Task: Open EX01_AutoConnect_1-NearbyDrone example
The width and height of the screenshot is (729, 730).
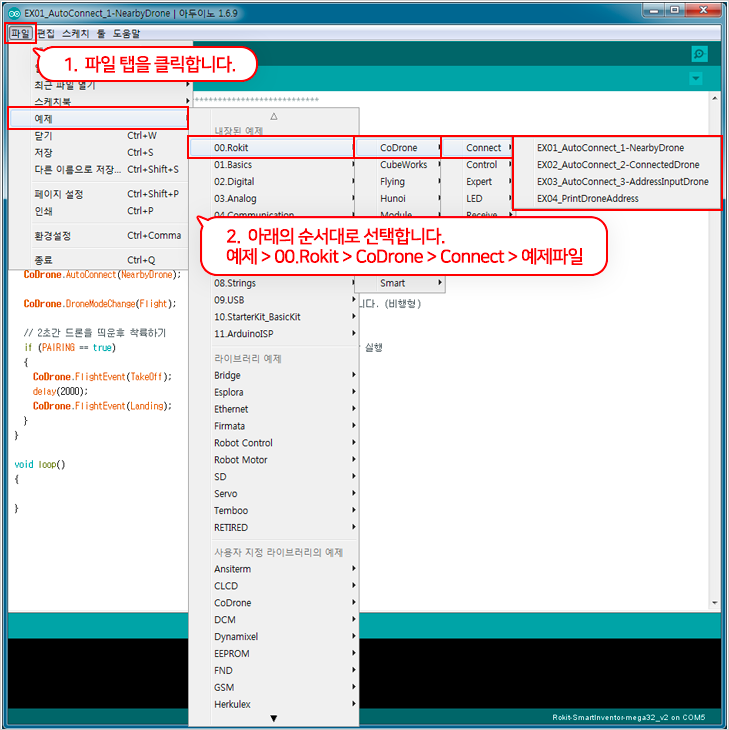Action: (x=610, y=148)
